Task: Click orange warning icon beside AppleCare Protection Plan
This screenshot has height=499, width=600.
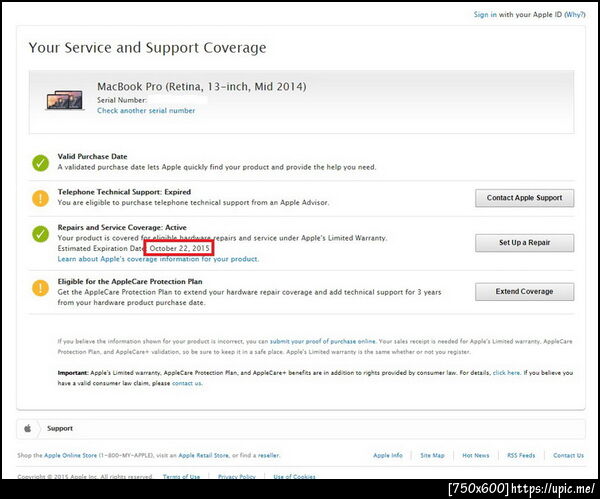Action: 40,288
